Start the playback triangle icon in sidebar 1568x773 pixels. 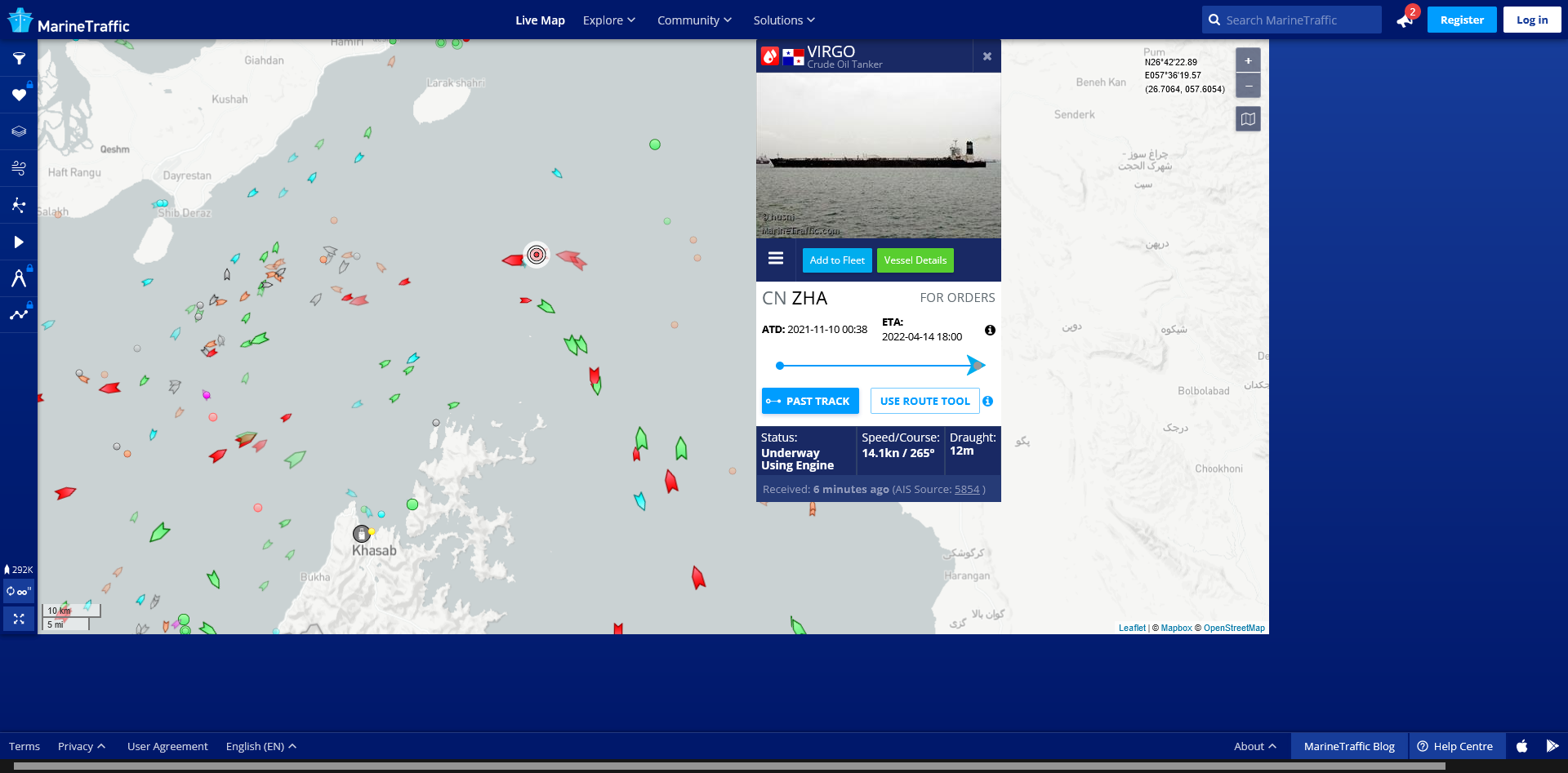(19, 242)
